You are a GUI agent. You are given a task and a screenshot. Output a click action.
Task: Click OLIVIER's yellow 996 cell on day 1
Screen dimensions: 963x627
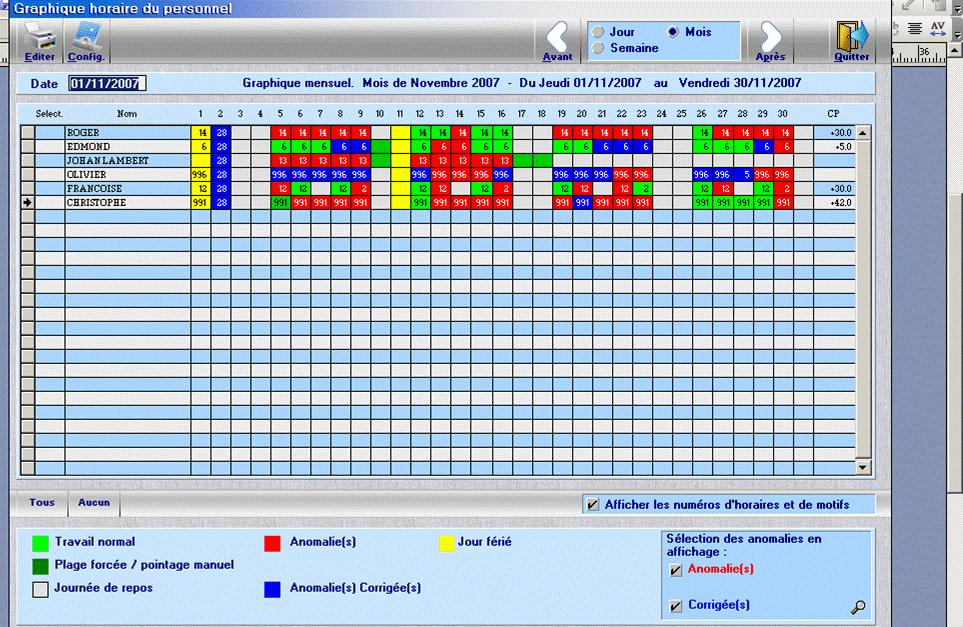(x=201, y=174)
